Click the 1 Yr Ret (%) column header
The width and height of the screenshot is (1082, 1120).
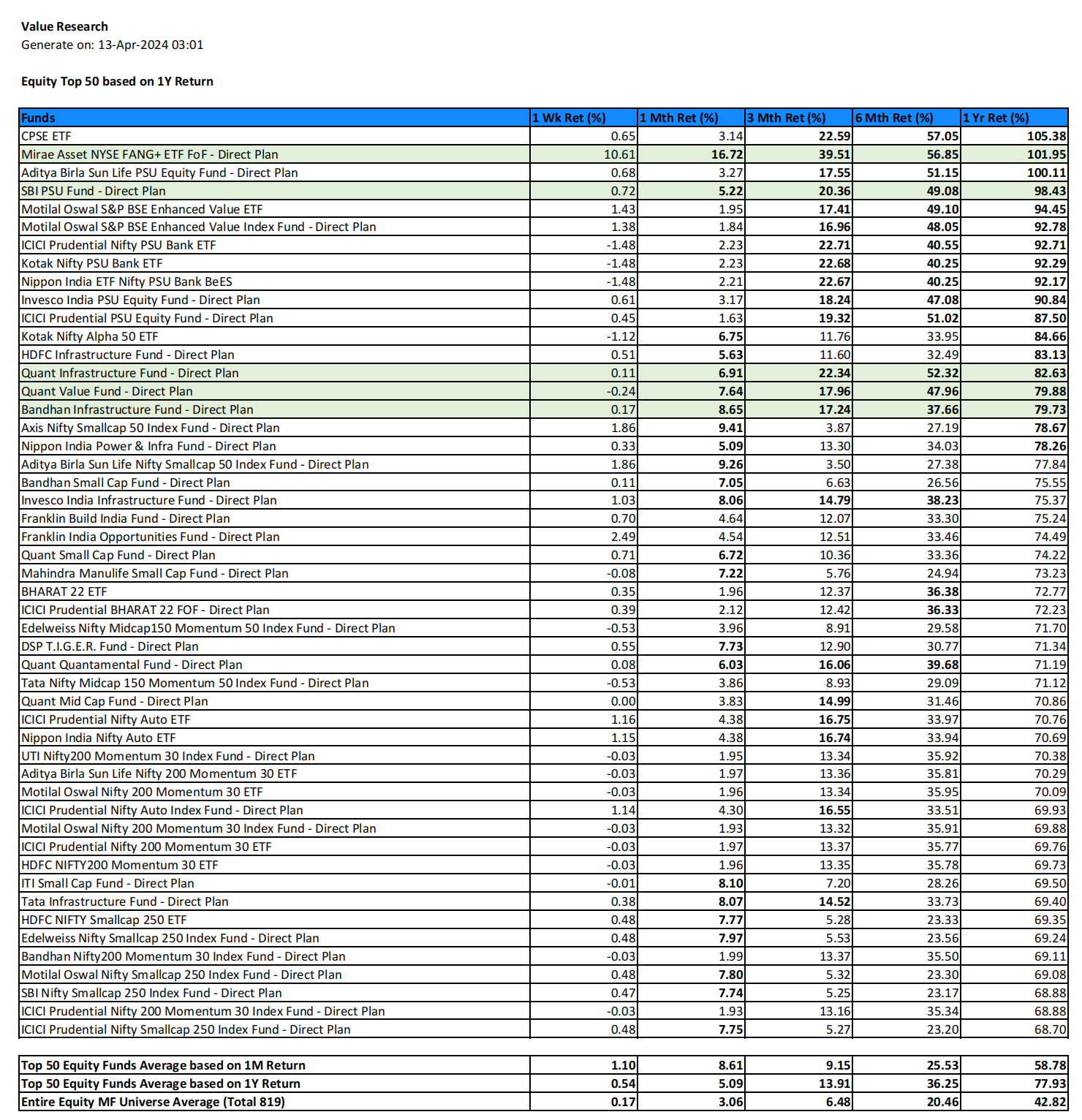pyautogui.click(x=1014, y=118)
